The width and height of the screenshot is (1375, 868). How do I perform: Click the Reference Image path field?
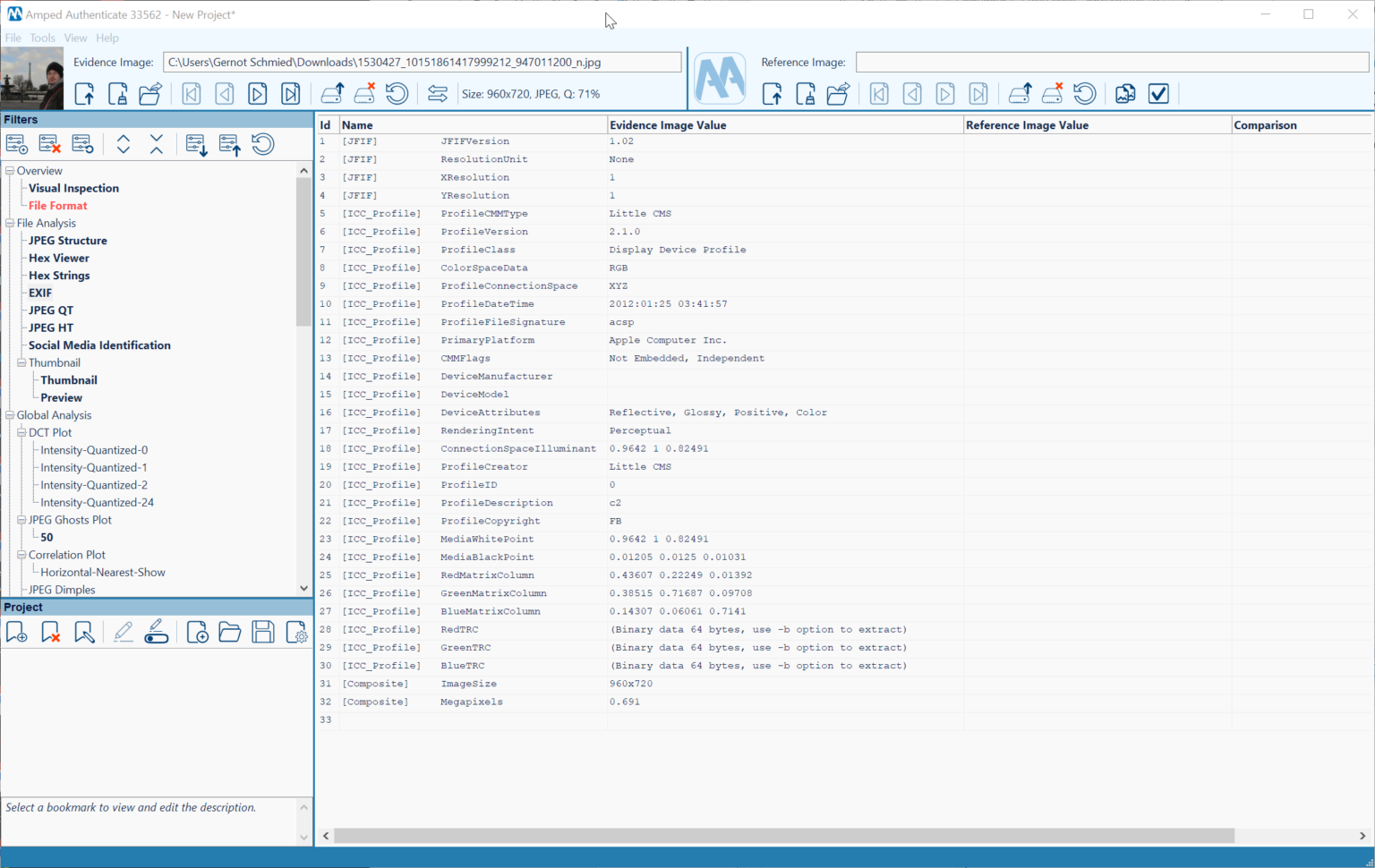point(1110,62)
